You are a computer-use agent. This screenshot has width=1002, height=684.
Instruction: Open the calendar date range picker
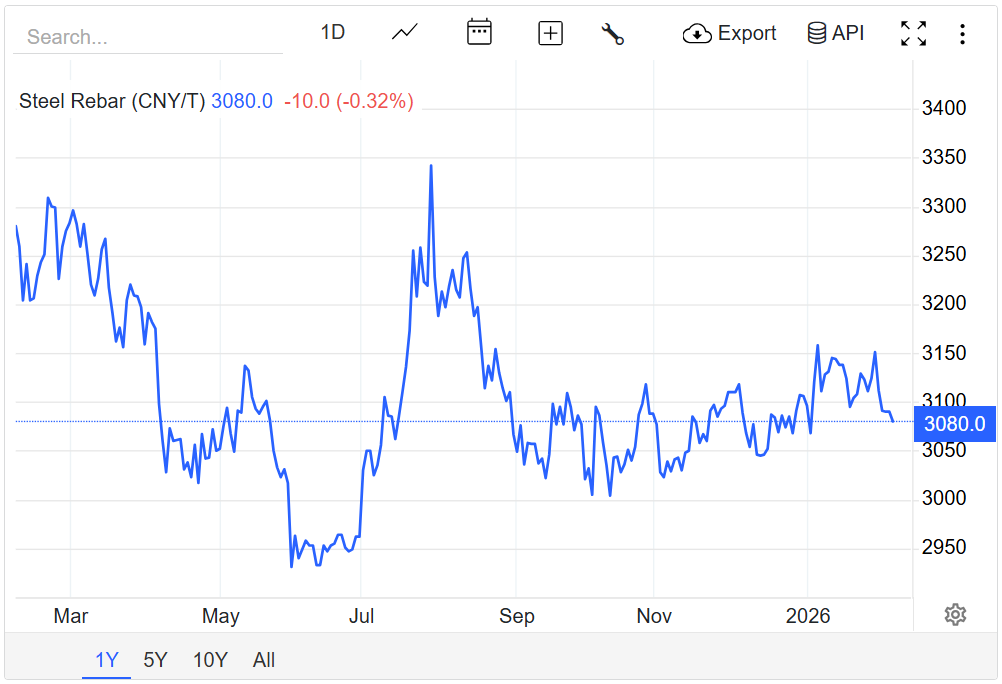pos(479,33)
